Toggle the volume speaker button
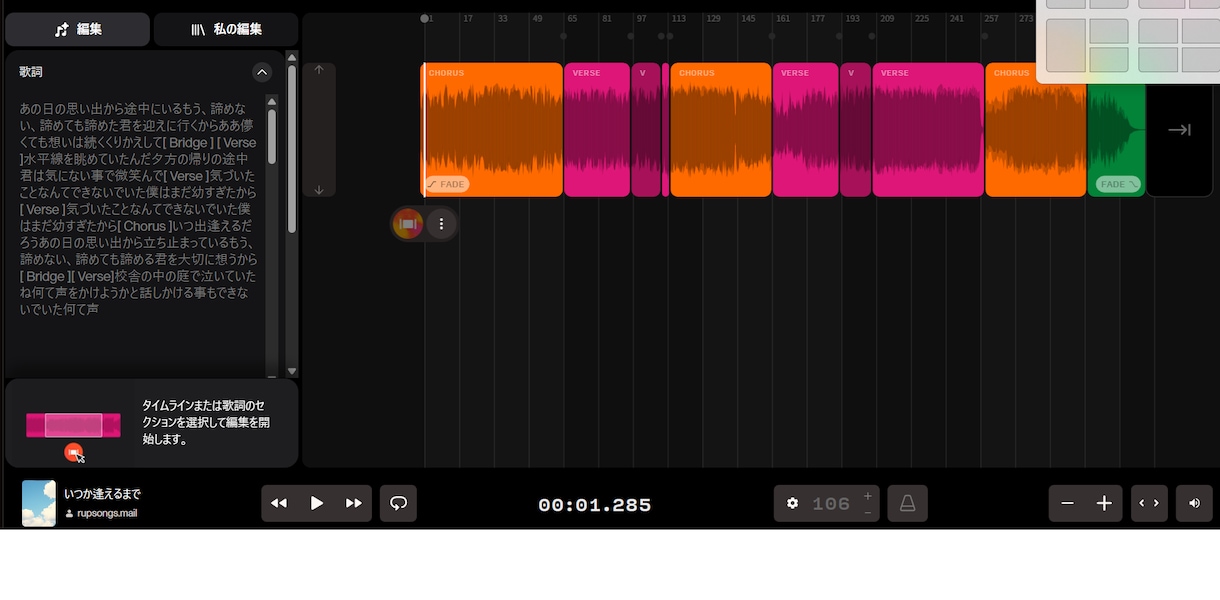The image size is (1220, 600). pos(1194,503)
